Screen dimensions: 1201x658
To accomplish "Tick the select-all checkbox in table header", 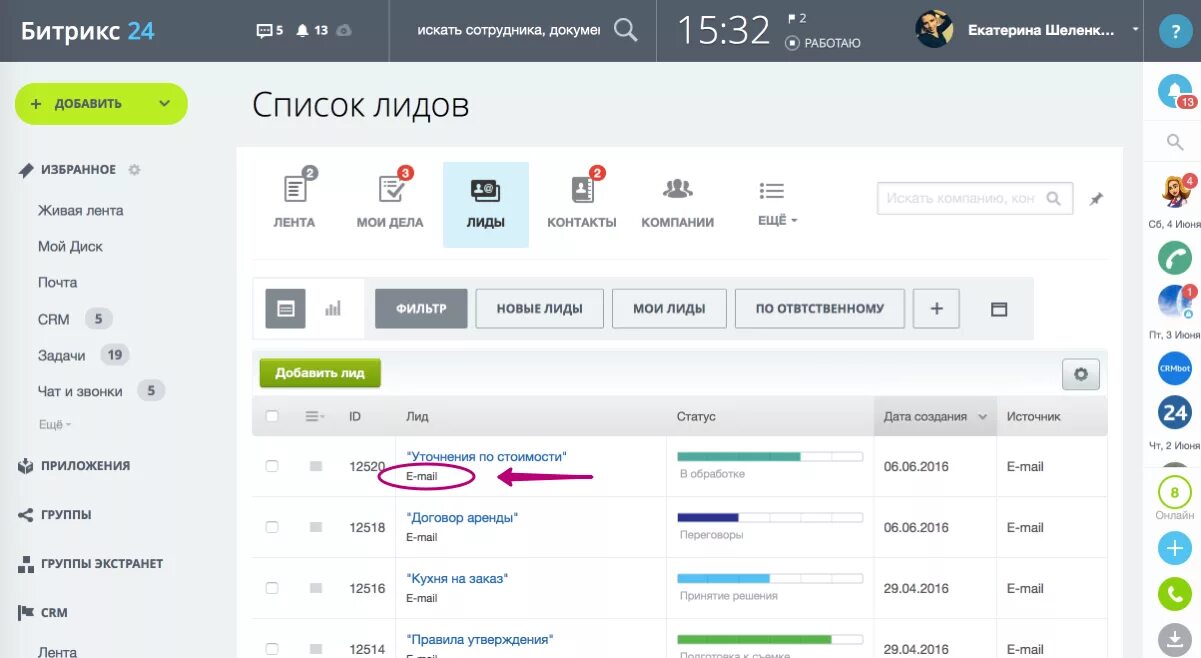I will (272, 416).
